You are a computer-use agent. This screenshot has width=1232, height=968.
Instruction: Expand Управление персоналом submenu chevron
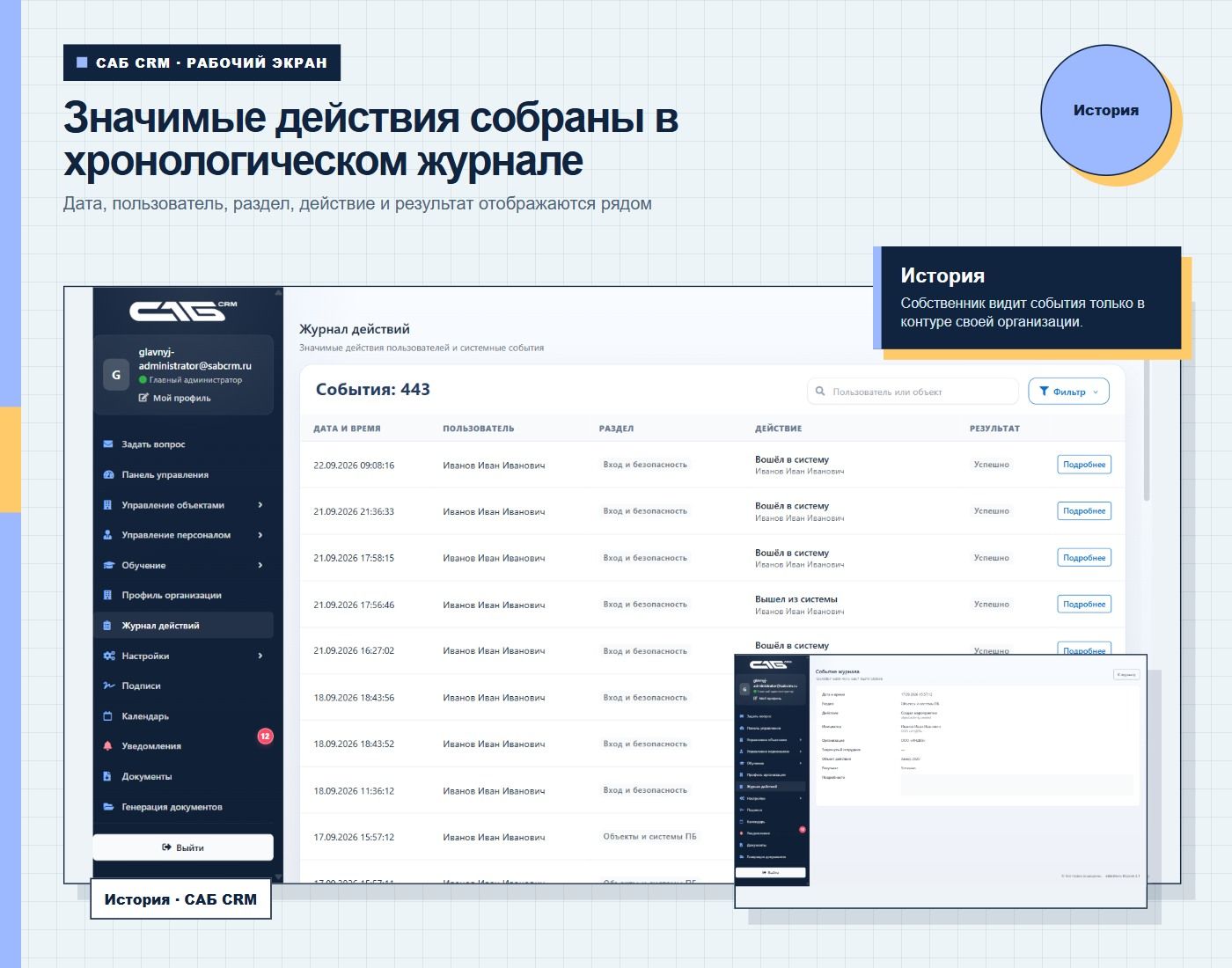[x=260, y=535]
